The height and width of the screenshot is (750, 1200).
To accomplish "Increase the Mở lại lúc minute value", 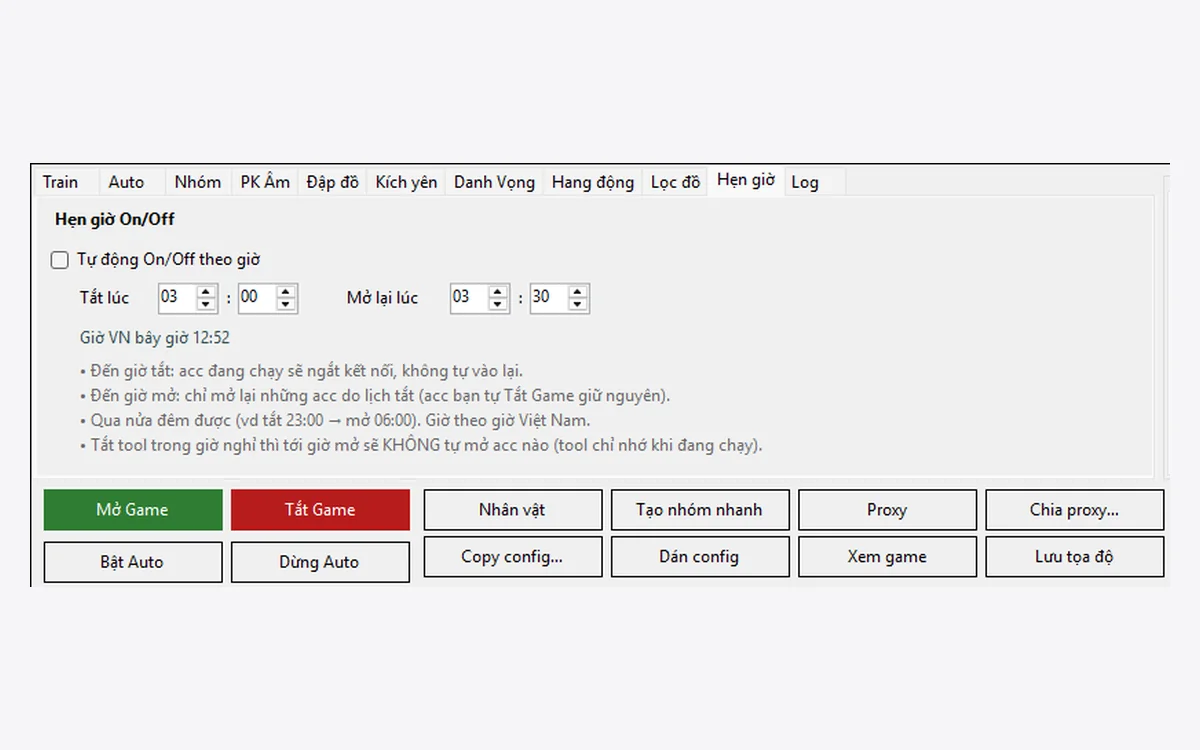I will coord(578,291).
